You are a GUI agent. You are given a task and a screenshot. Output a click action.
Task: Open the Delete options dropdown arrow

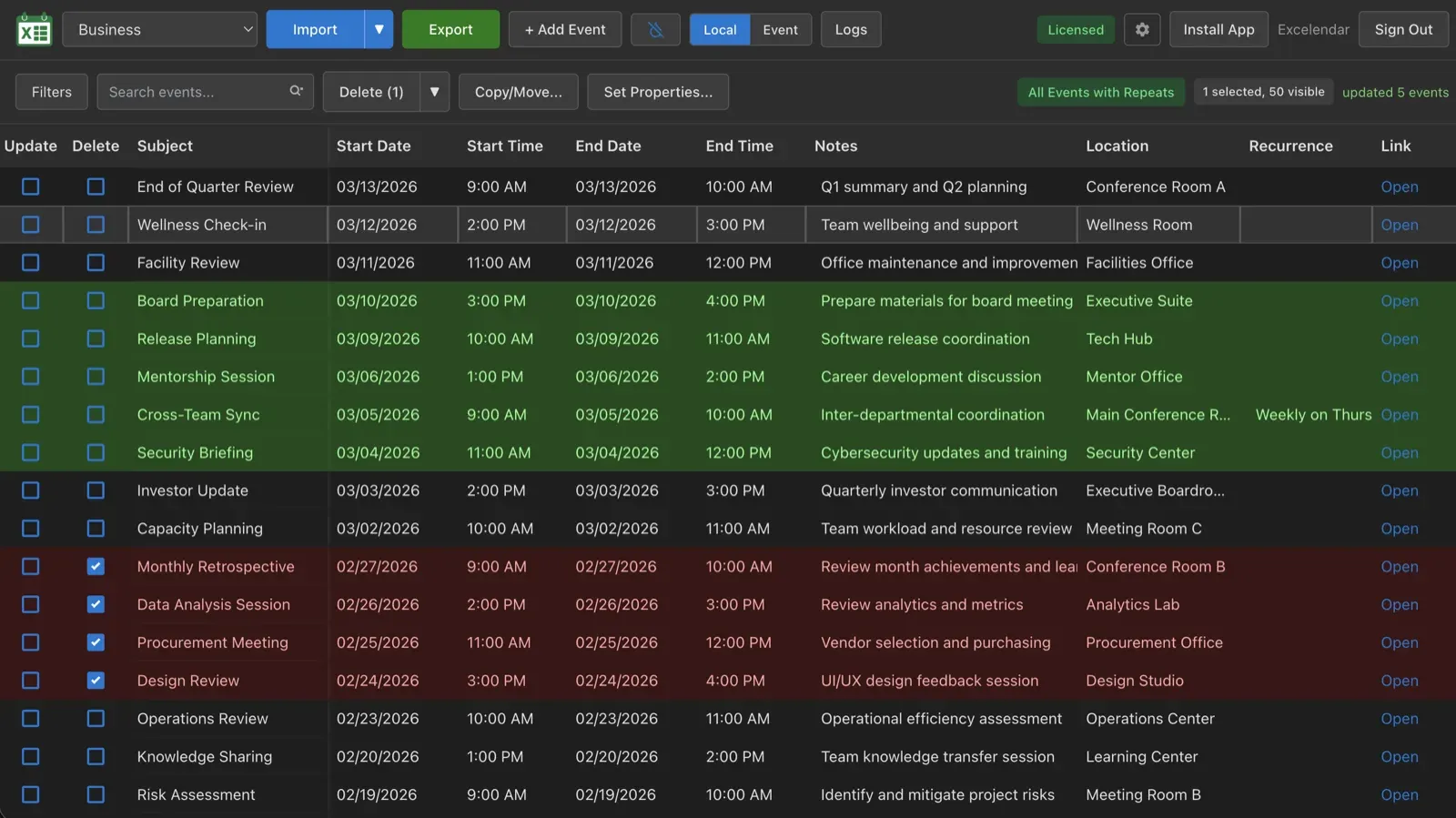click(x=435, y=92)
